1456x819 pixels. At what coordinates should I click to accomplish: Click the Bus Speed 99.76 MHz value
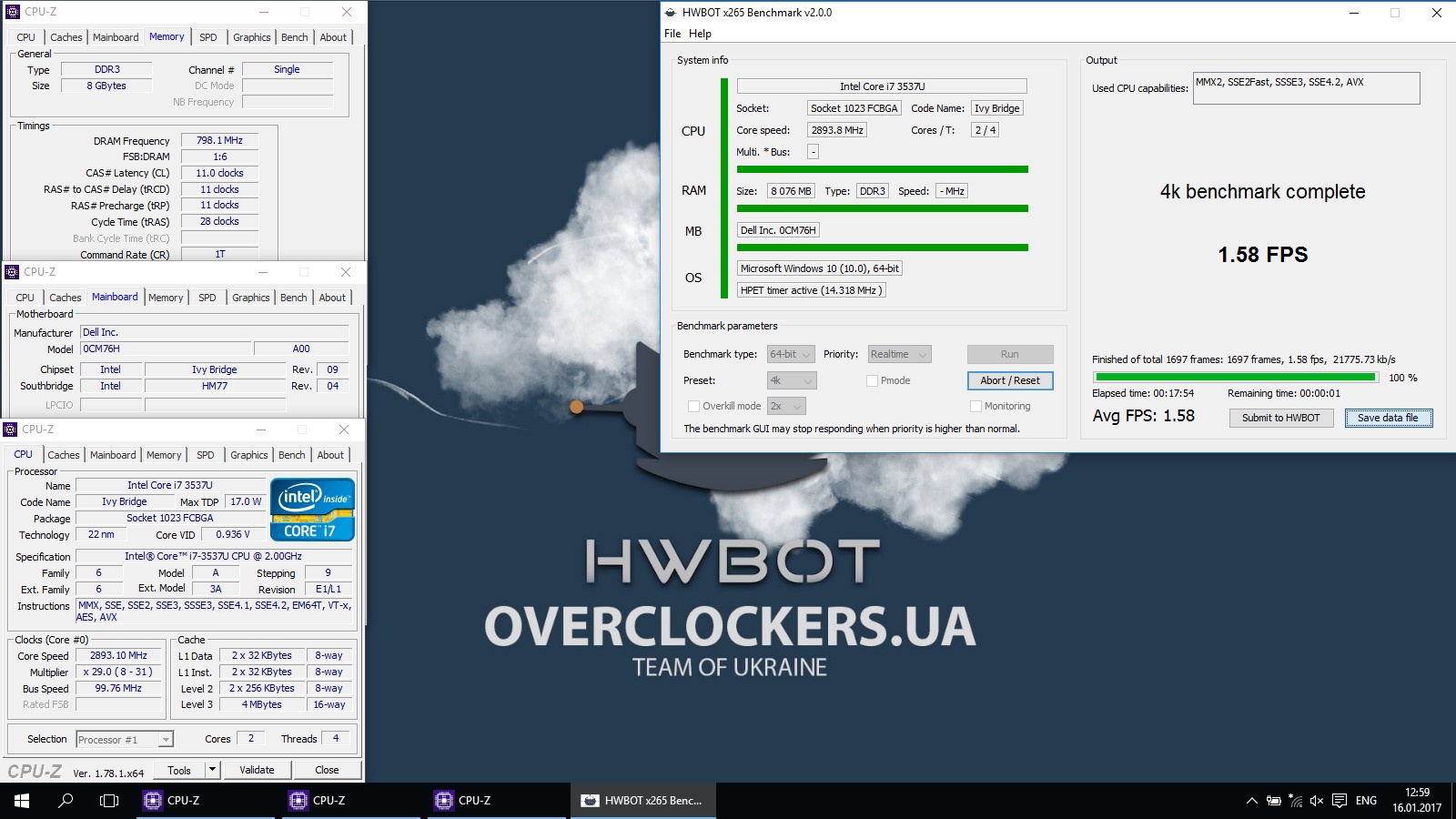click(118, 688)
